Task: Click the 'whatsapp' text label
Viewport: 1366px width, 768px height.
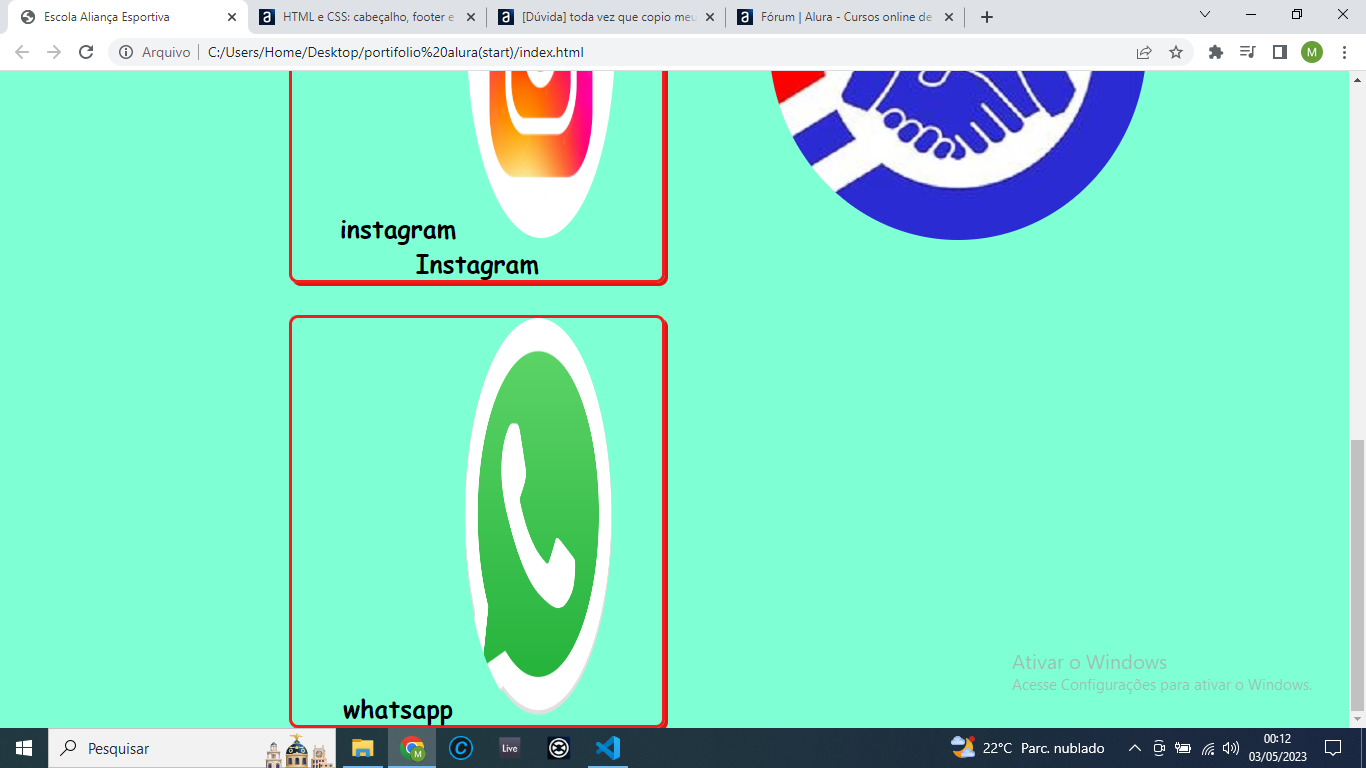Action: [x=398, y=710]
